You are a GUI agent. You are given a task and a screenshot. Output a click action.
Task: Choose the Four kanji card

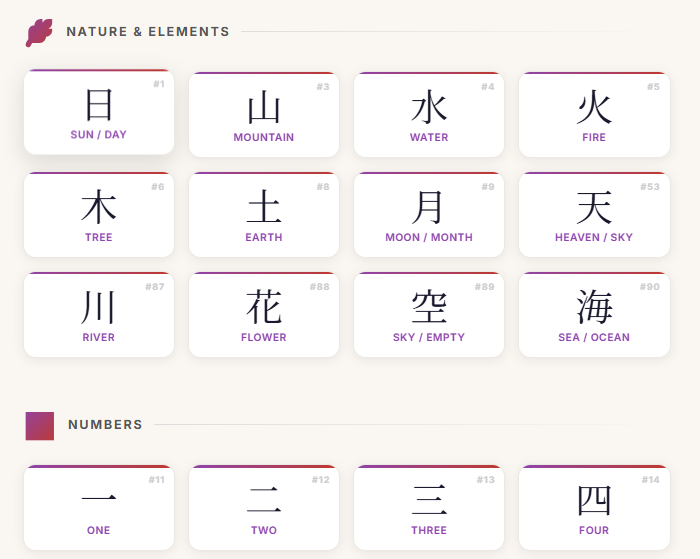594,507
